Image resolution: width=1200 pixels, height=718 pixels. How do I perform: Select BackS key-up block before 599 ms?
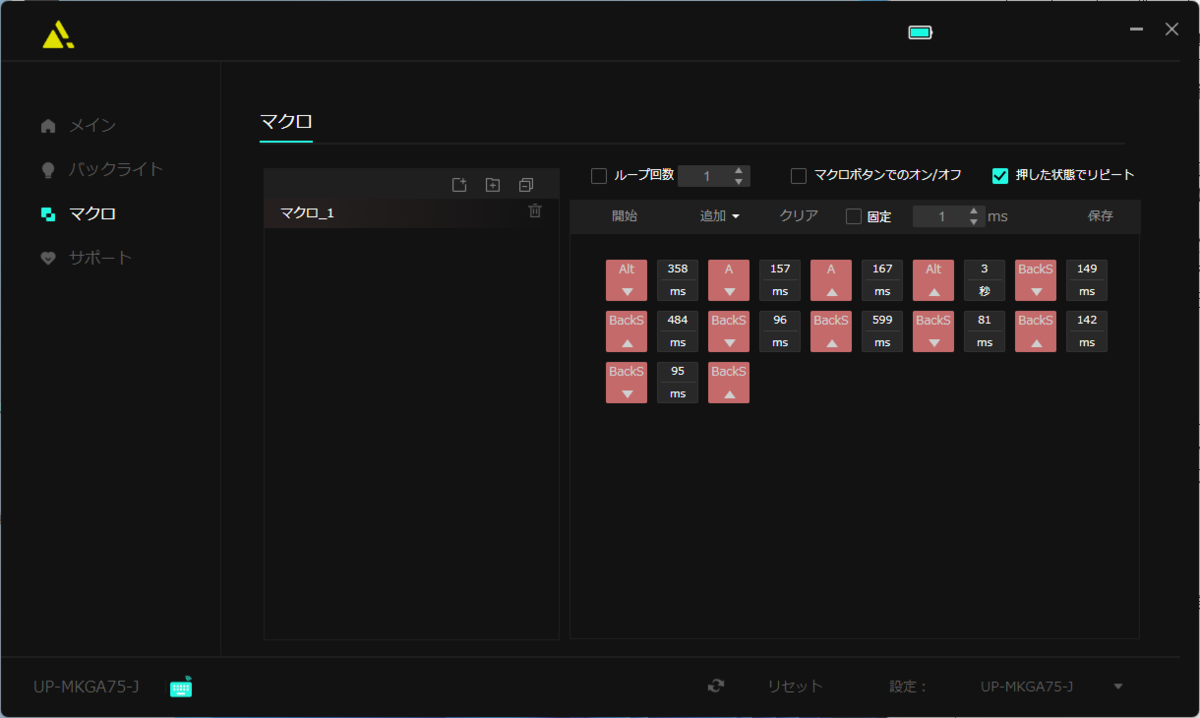831,332
